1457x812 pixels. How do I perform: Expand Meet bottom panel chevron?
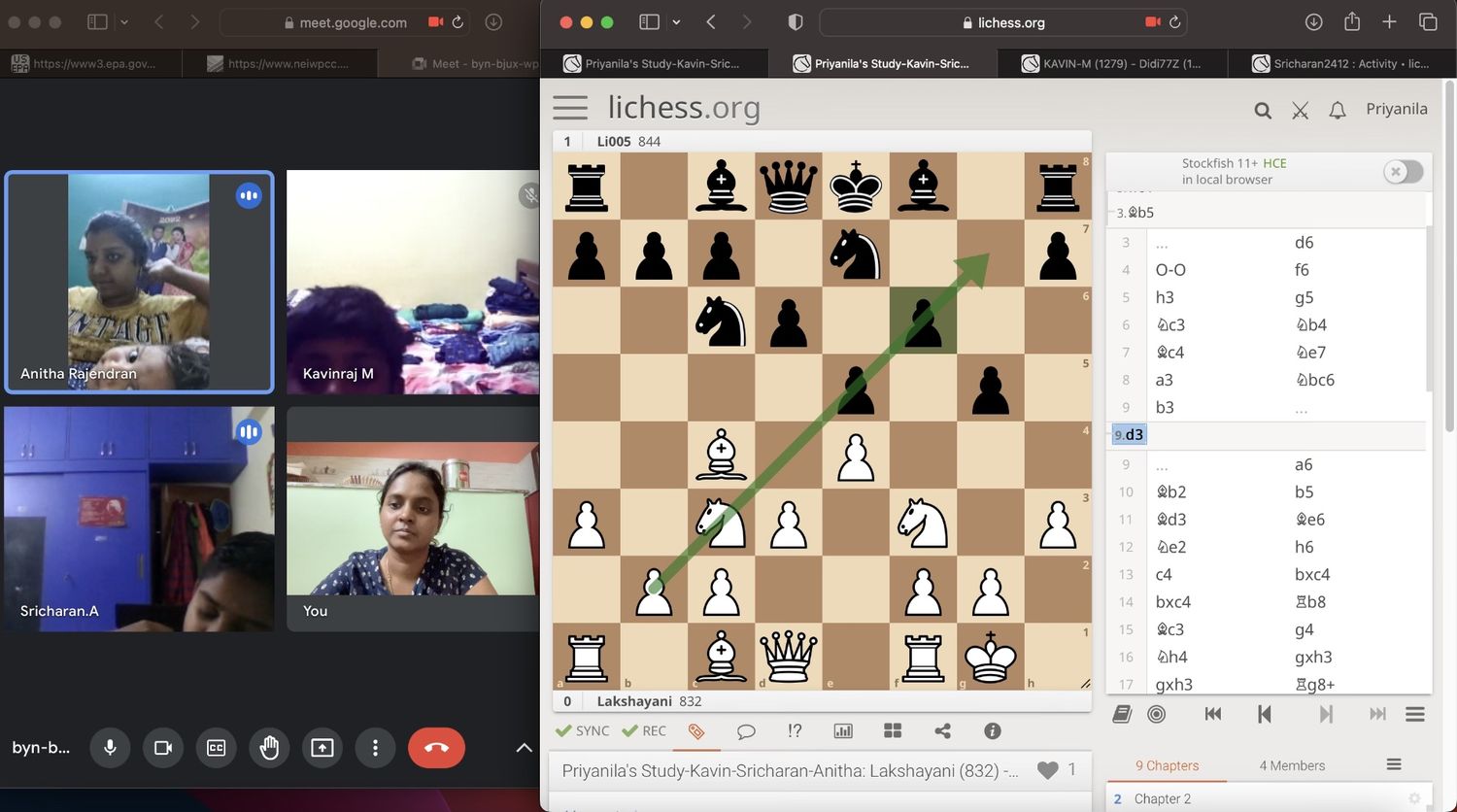[x=524, y=748]
